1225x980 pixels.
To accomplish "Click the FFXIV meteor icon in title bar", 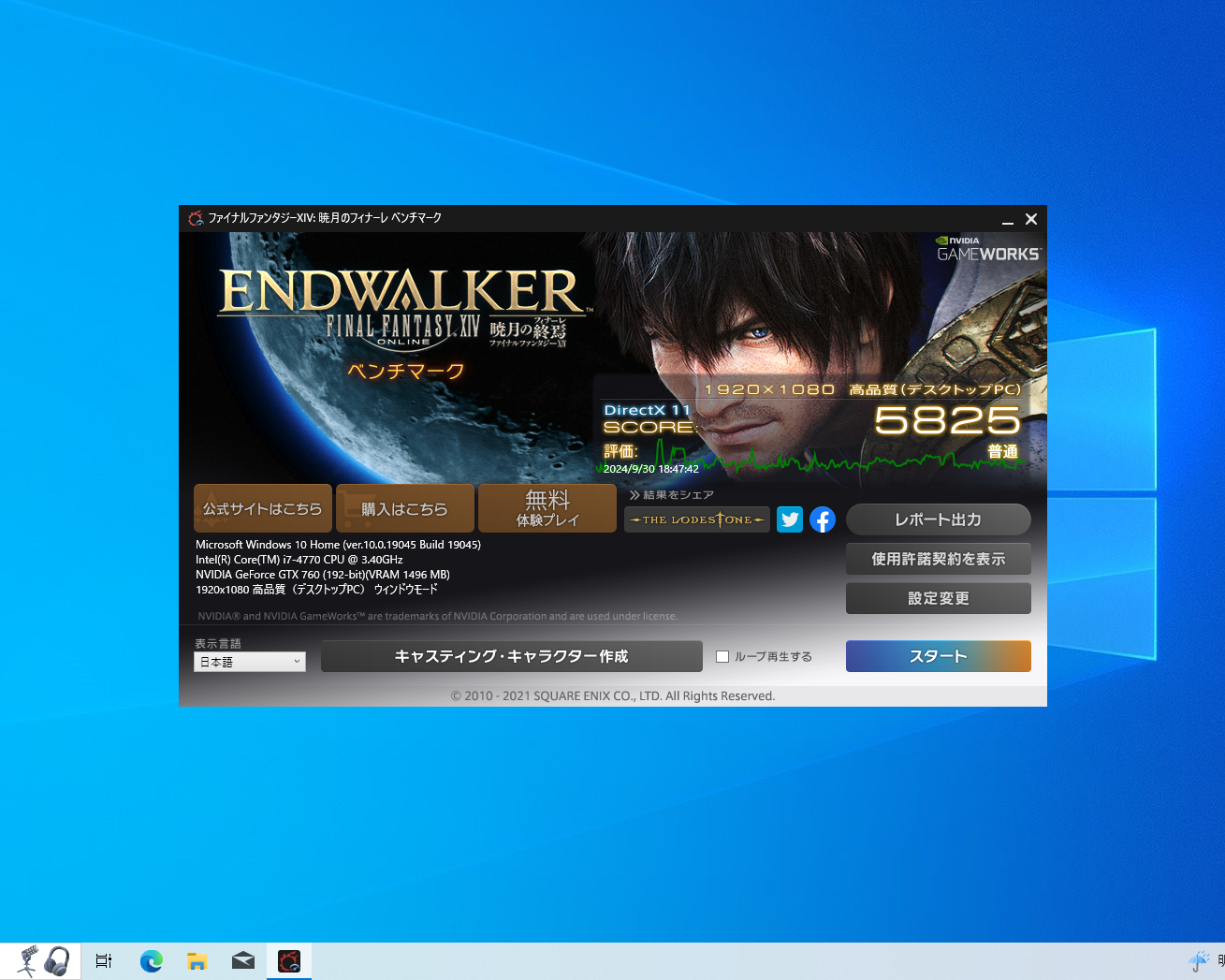I will pyautogui.click(x=196, y=218).
